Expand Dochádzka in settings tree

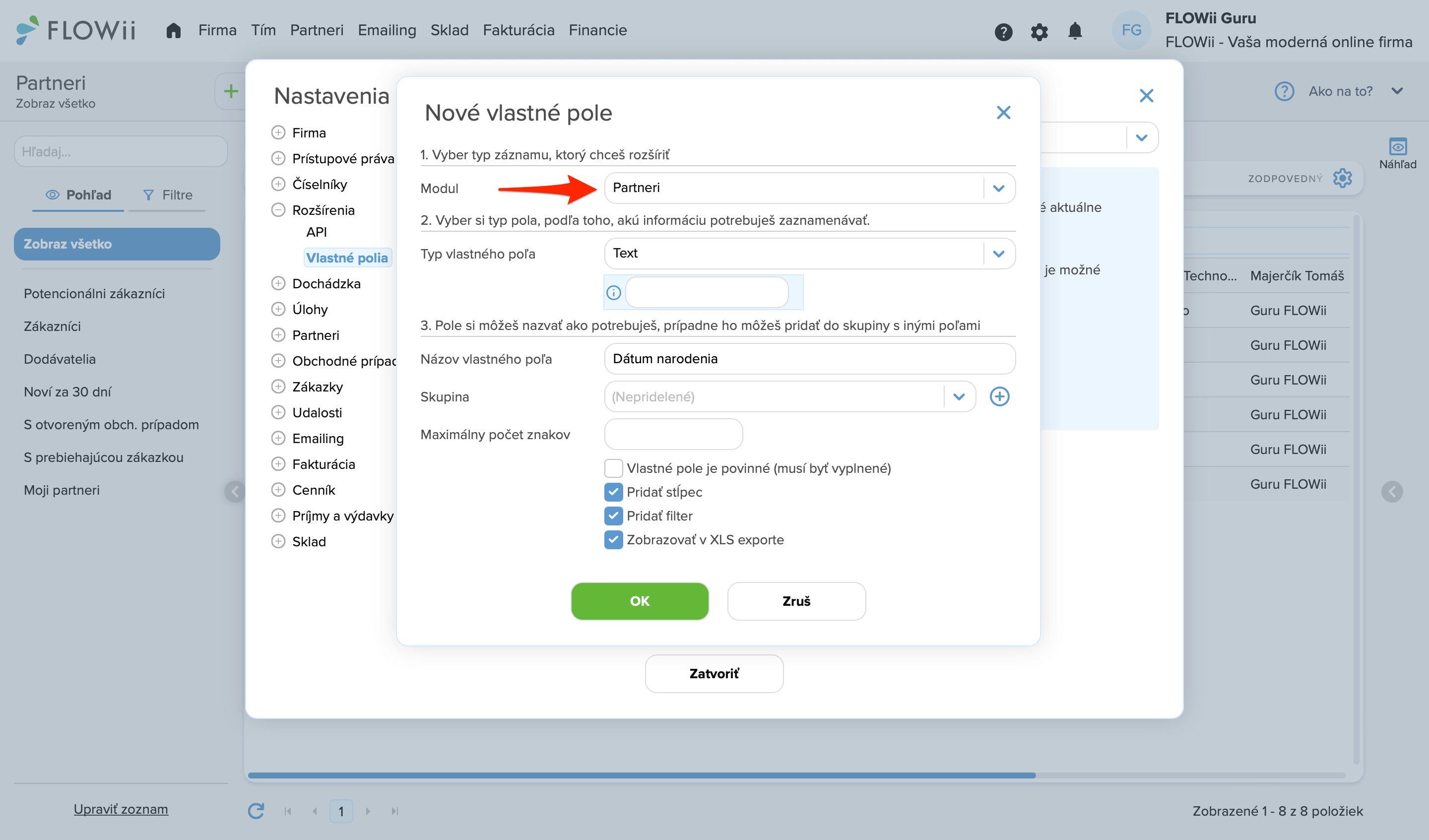point(278,283)
